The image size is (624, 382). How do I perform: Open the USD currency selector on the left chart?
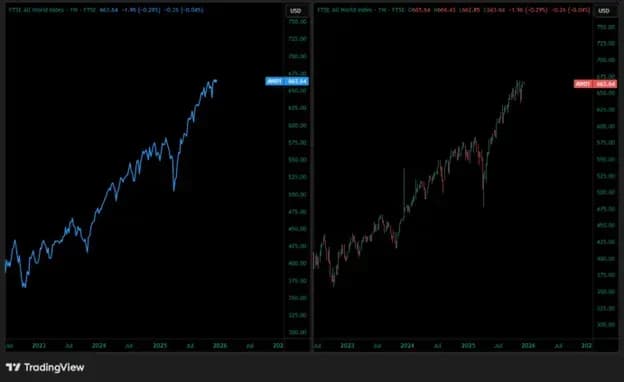click(296, 11)
